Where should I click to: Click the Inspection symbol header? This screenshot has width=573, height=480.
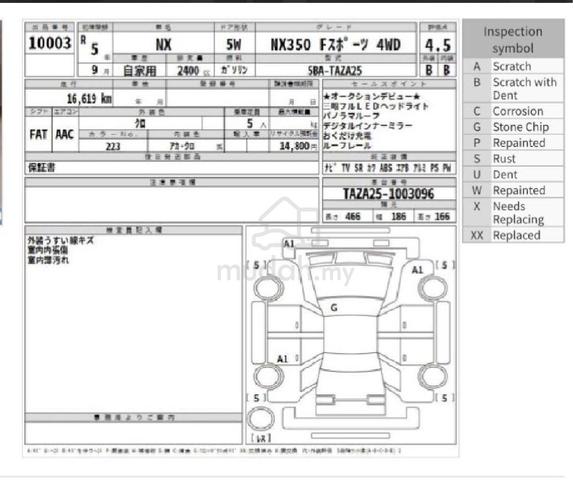coord(513,39)
